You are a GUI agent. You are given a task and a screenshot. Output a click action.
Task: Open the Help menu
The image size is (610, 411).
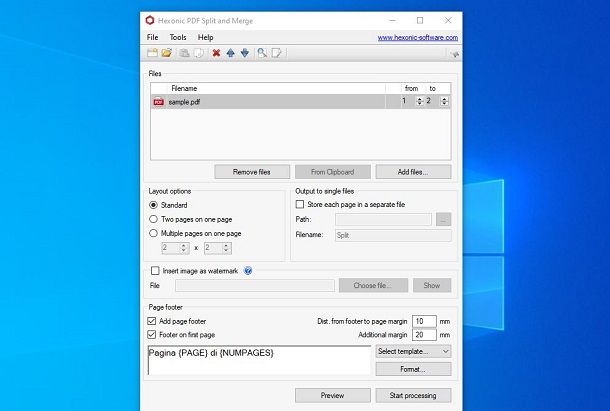click(x=205, y=37)
